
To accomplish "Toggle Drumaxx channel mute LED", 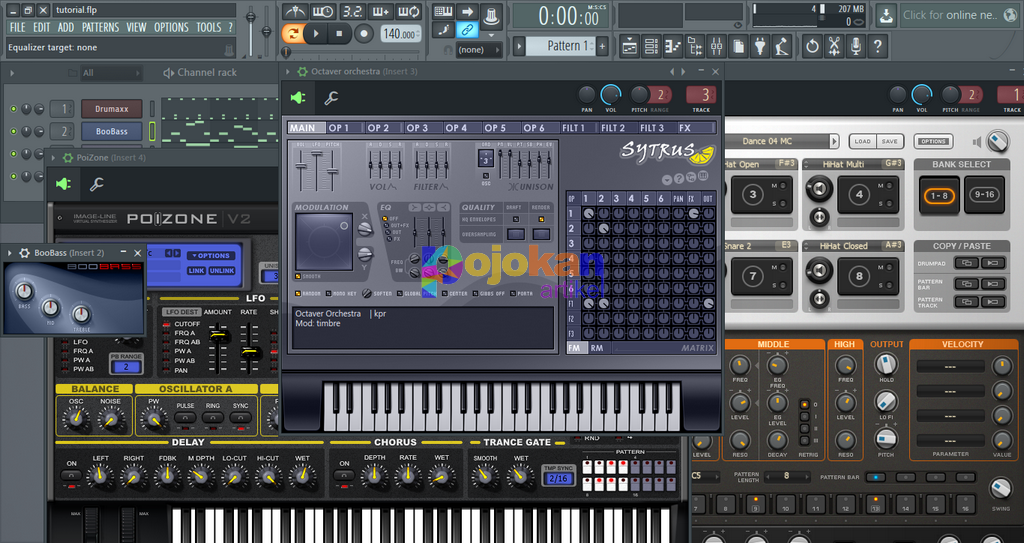I will click(x=13, y=109).
